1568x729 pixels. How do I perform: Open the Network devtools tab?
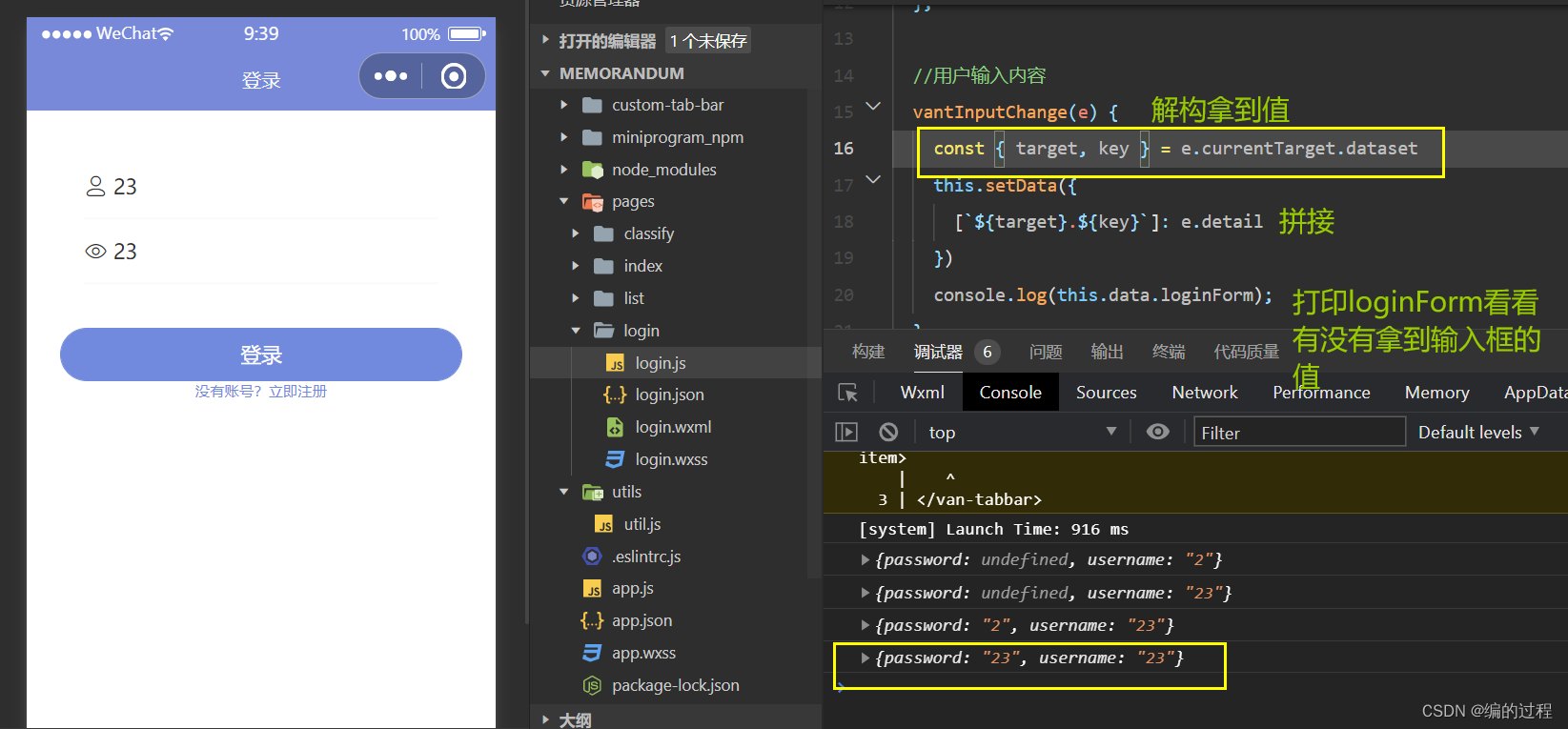[1205, 393]
